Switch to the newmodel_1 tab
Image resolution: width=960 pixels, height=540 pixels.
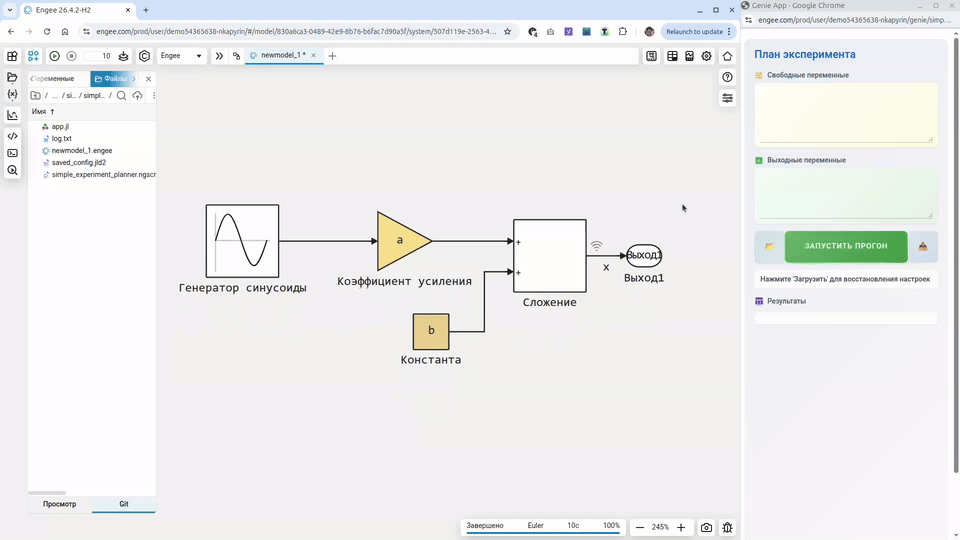[283, 55]
